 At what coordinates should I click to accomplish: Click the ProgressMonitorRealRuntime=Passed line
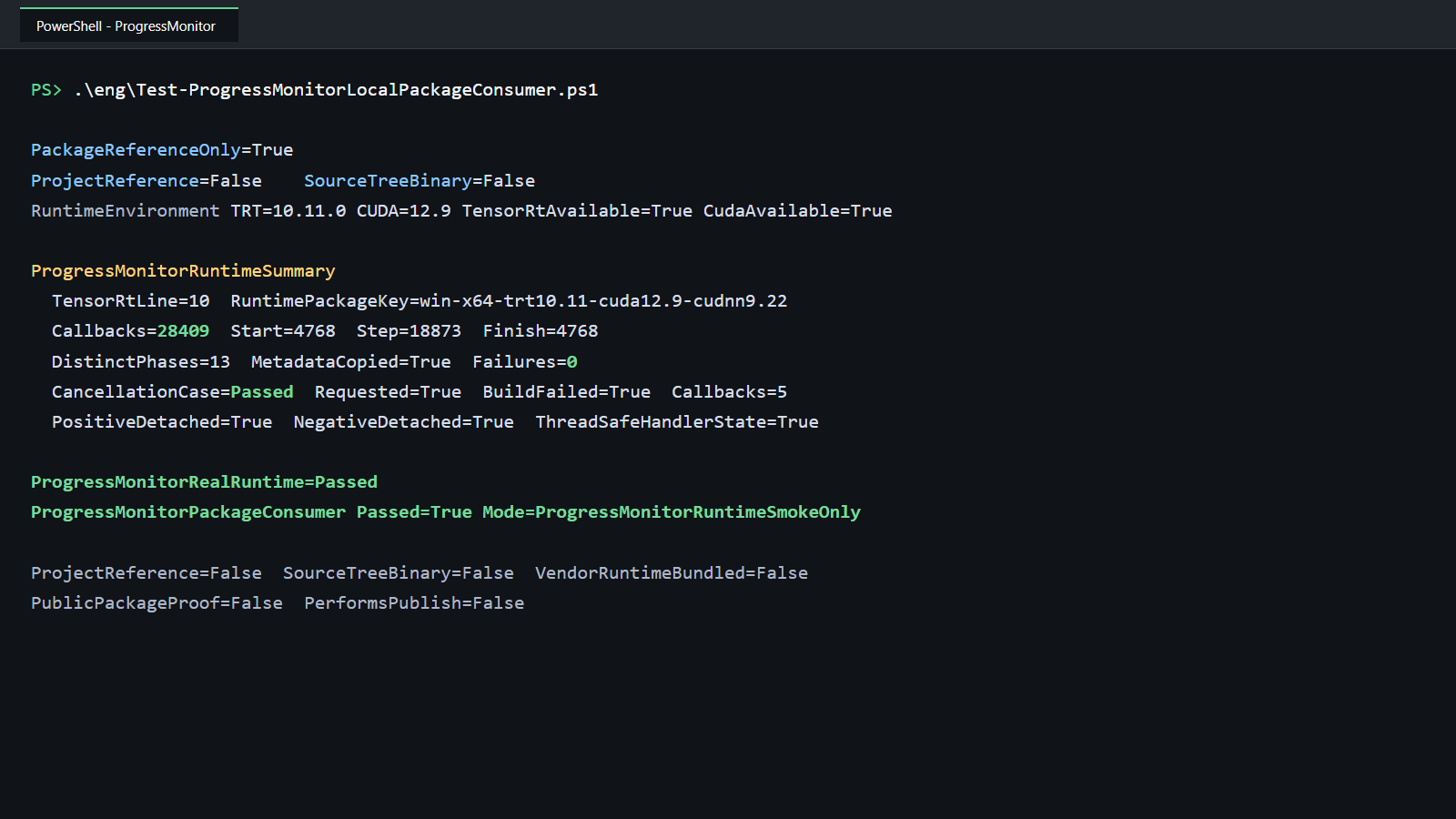(204, 482)
